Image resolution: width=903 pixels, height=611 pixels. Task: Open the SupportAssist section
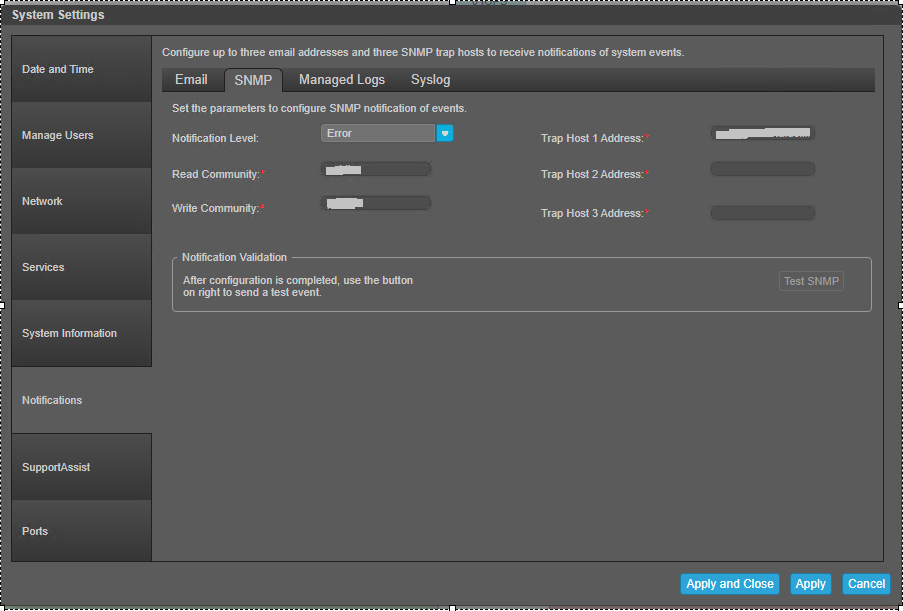pos(81,467)
